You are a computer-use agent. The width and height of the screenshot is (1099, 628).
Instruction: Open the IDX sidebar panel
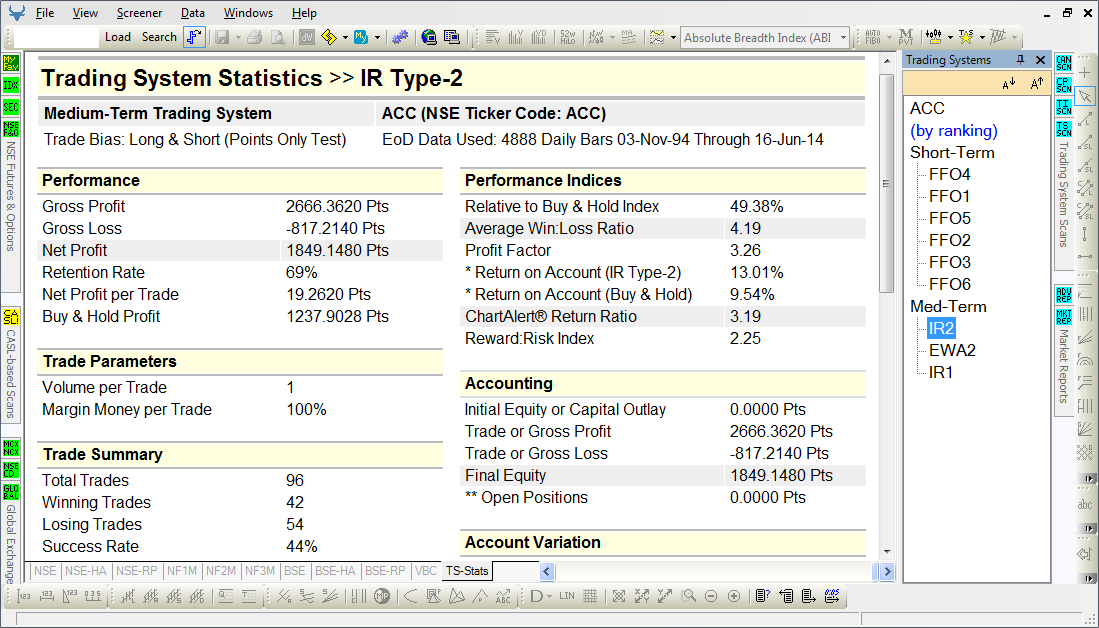[11, 86]
